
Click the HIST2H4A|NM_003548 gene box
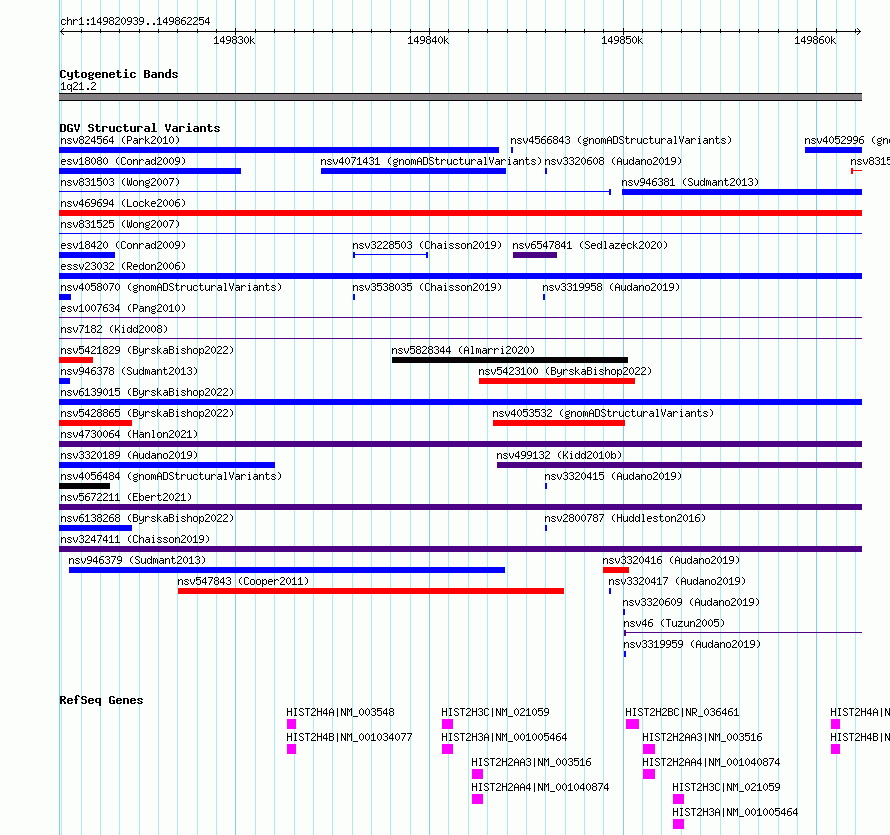tap(291, 724)
